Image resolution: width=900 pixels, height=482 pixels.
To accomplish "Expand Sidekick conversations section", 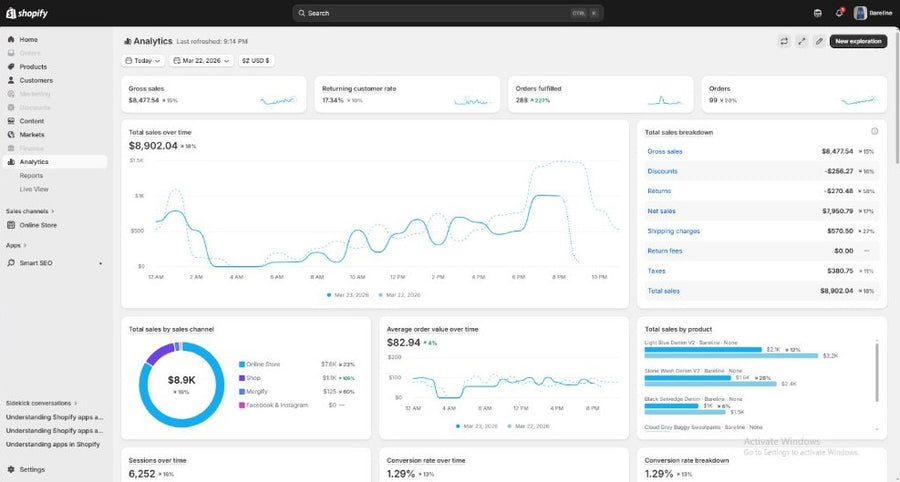I will pyautogui.click(x=41, y=403).
